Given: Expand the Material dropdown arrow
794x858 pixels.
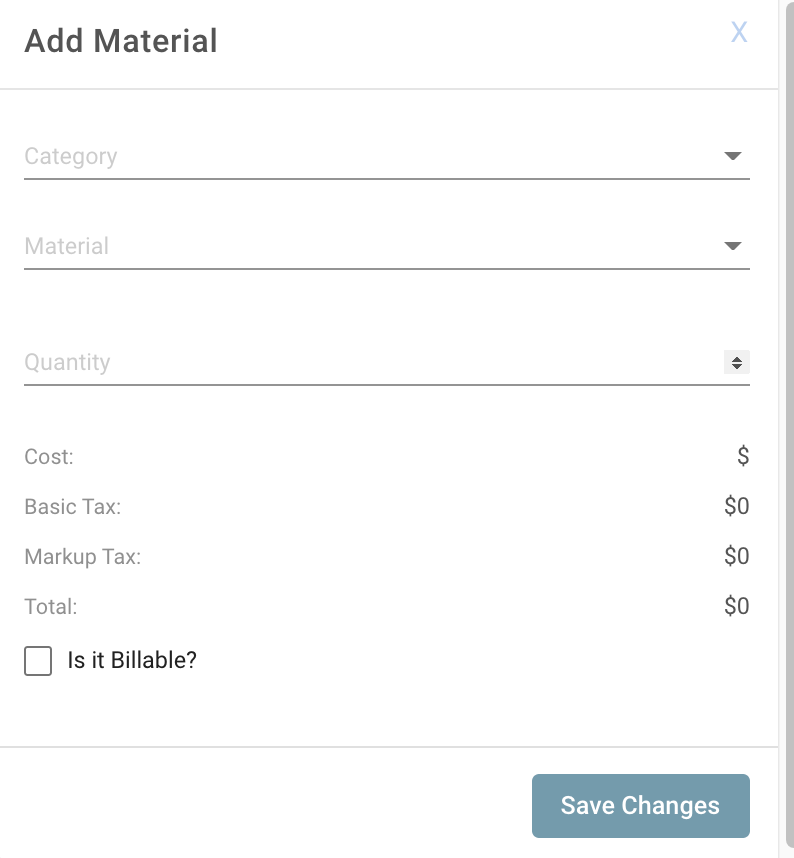Looking at the screenshot, I should click(x=732, y=246).
